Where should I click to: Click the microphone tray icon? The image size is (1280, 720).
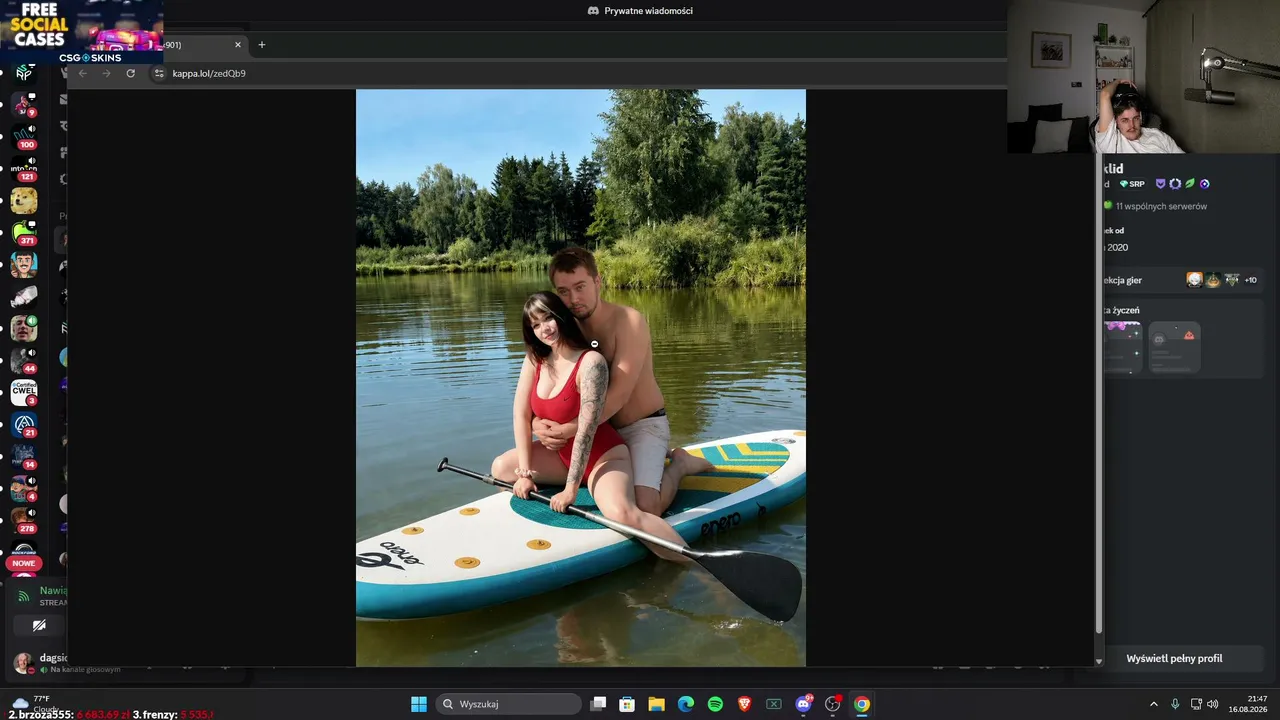point(1175,704)
